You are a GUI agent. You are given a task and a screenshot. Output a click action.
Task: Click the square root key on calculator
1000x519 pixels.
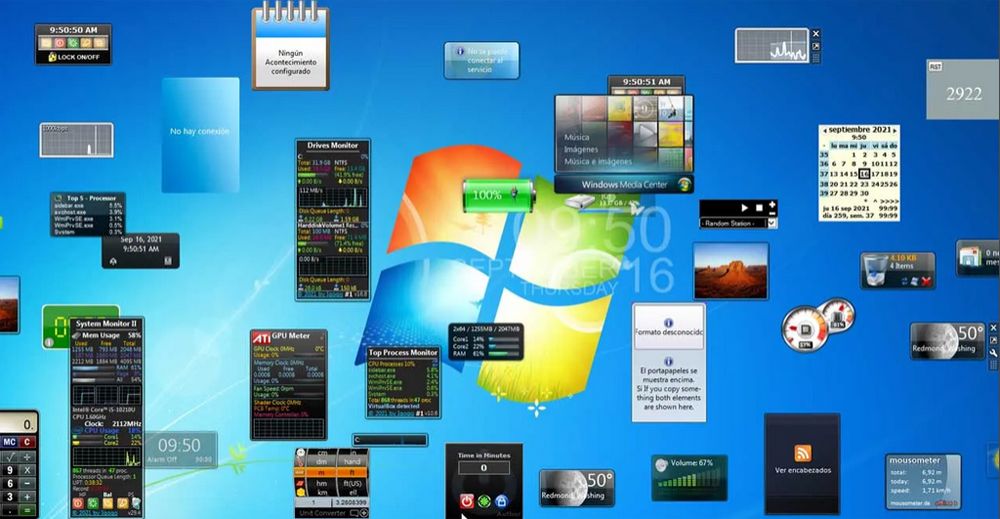click(x=10, y=457)
